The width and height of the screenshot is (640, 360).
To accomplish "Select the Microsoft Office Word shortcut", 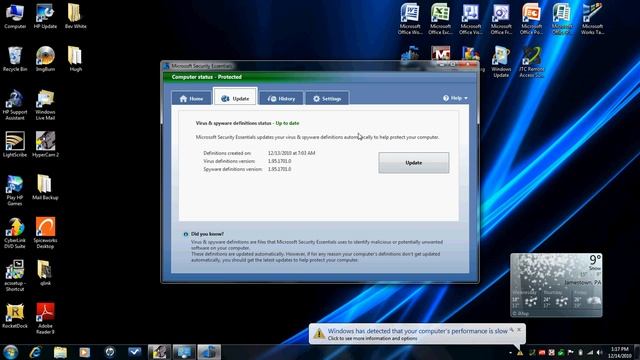I will pos(410,19).
